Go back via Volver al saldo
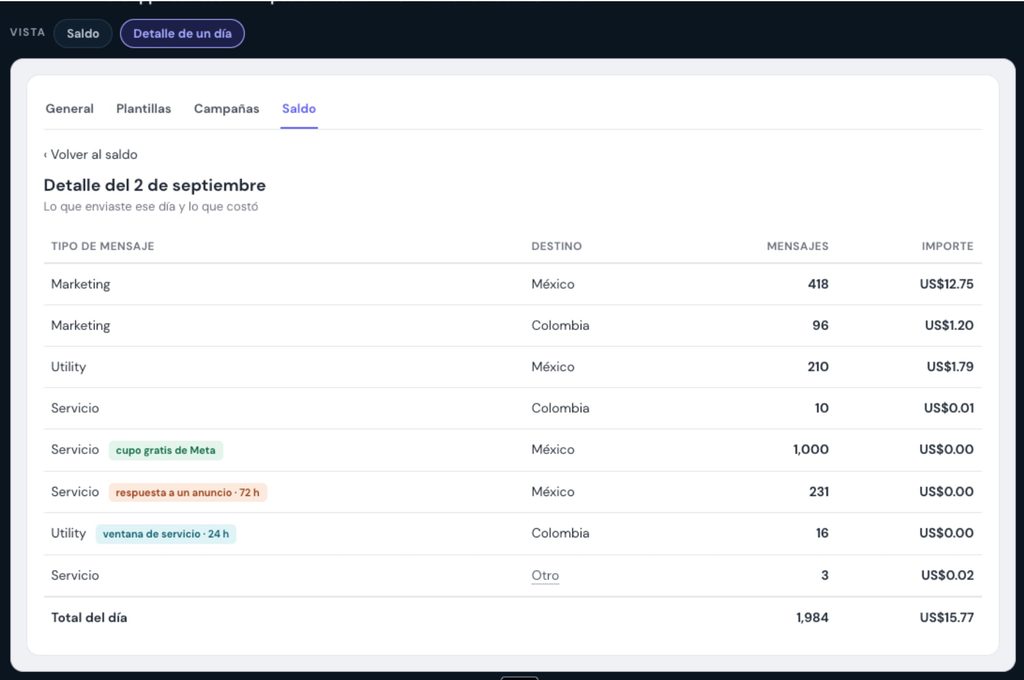 (91, 155)
